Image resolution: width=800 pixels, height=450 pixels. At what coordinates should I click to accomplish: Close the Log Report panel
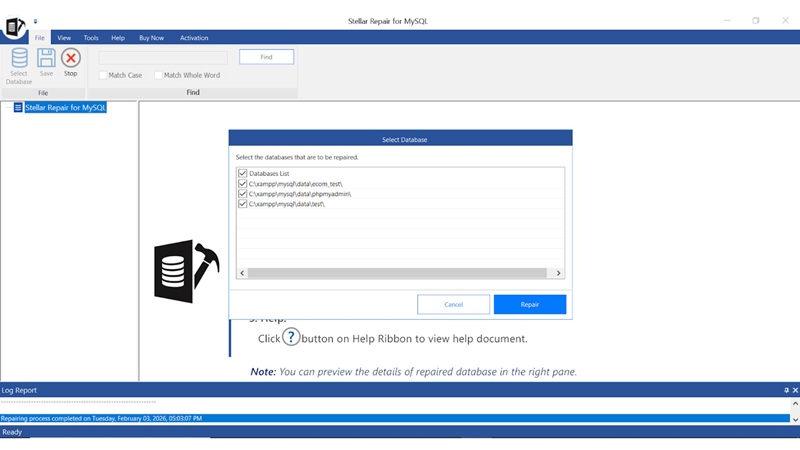pyautogui.click(x=795, y=389)
